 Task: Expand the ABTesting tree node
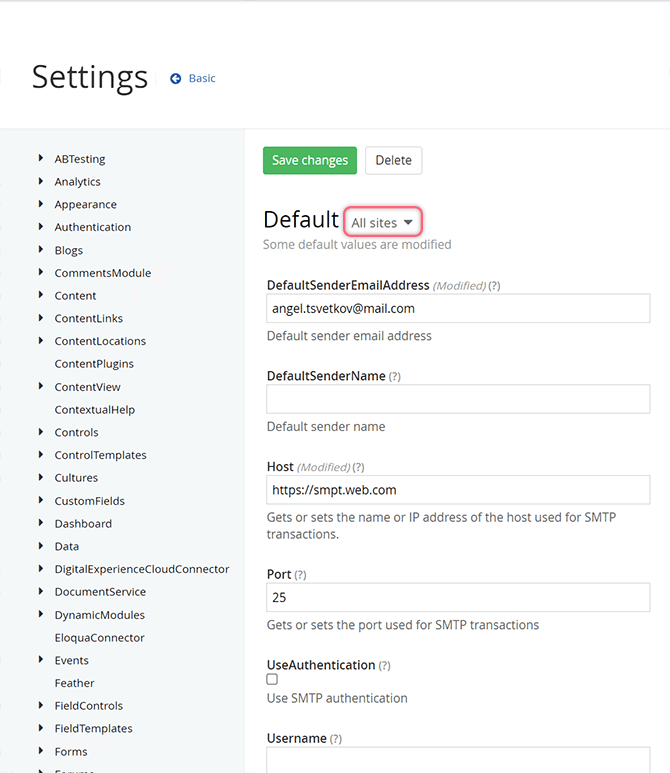[x=40, y=158]
